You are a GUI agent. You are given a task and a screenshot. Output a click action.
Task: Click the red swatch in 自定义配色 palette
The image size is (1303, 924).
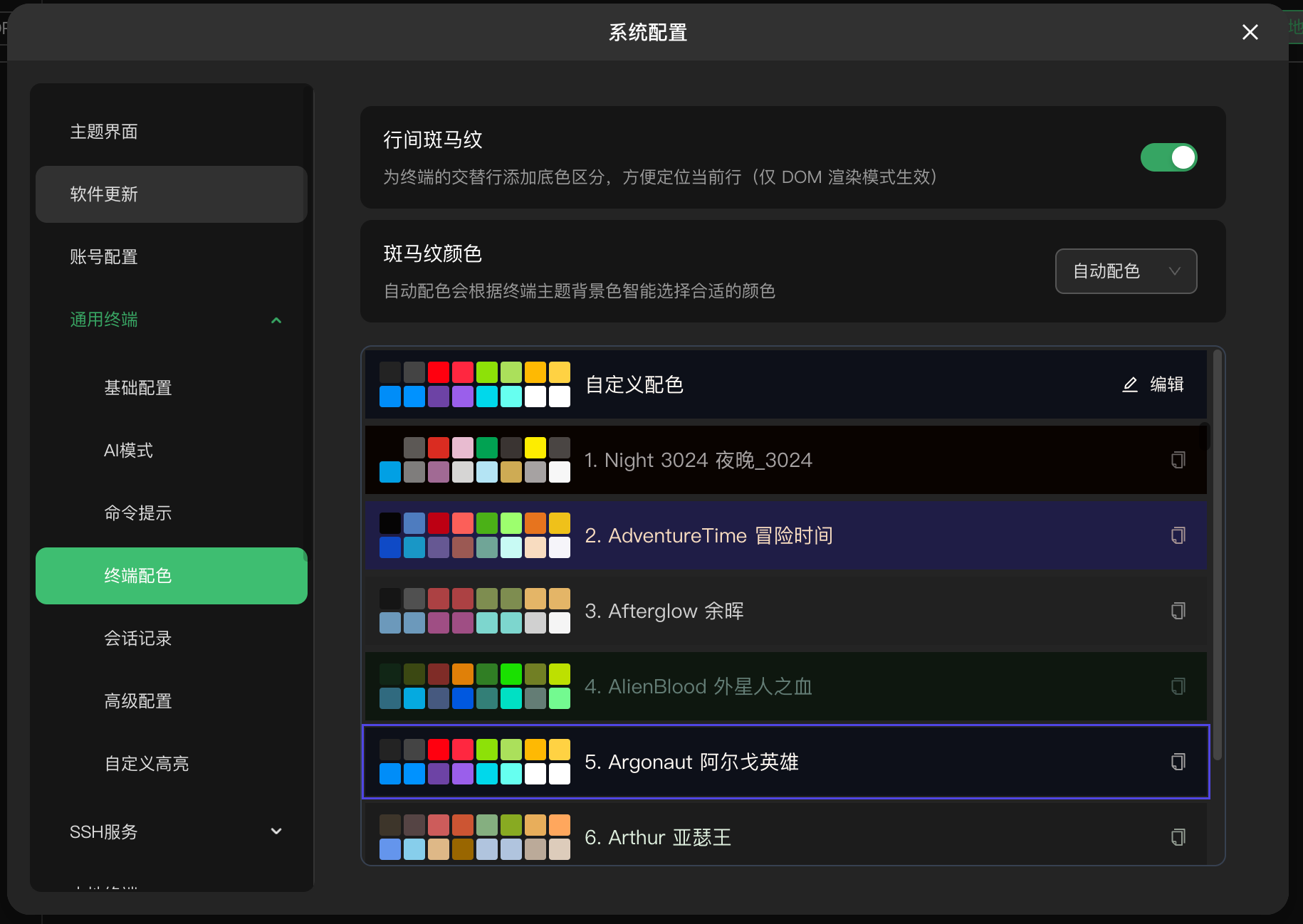(439, 372)
